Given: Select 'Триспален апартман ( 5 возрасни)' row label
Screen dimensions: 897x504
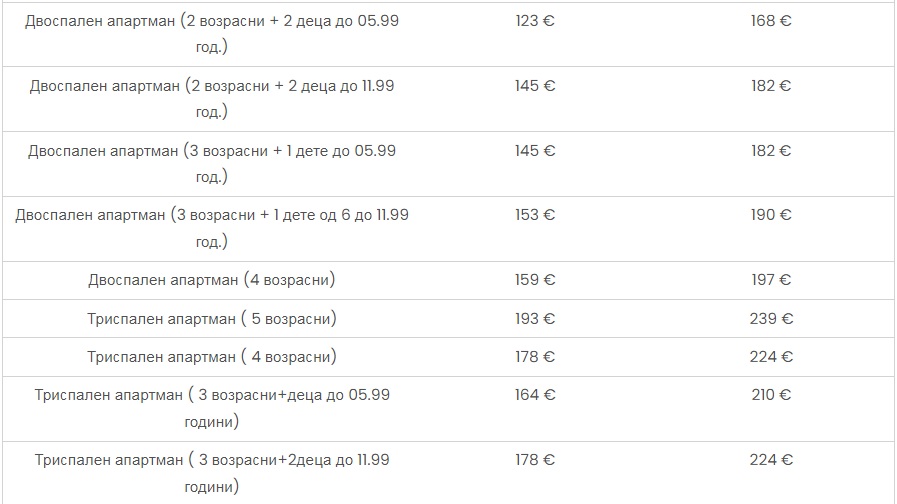Looking at the screenshot, I should [211, 319].
